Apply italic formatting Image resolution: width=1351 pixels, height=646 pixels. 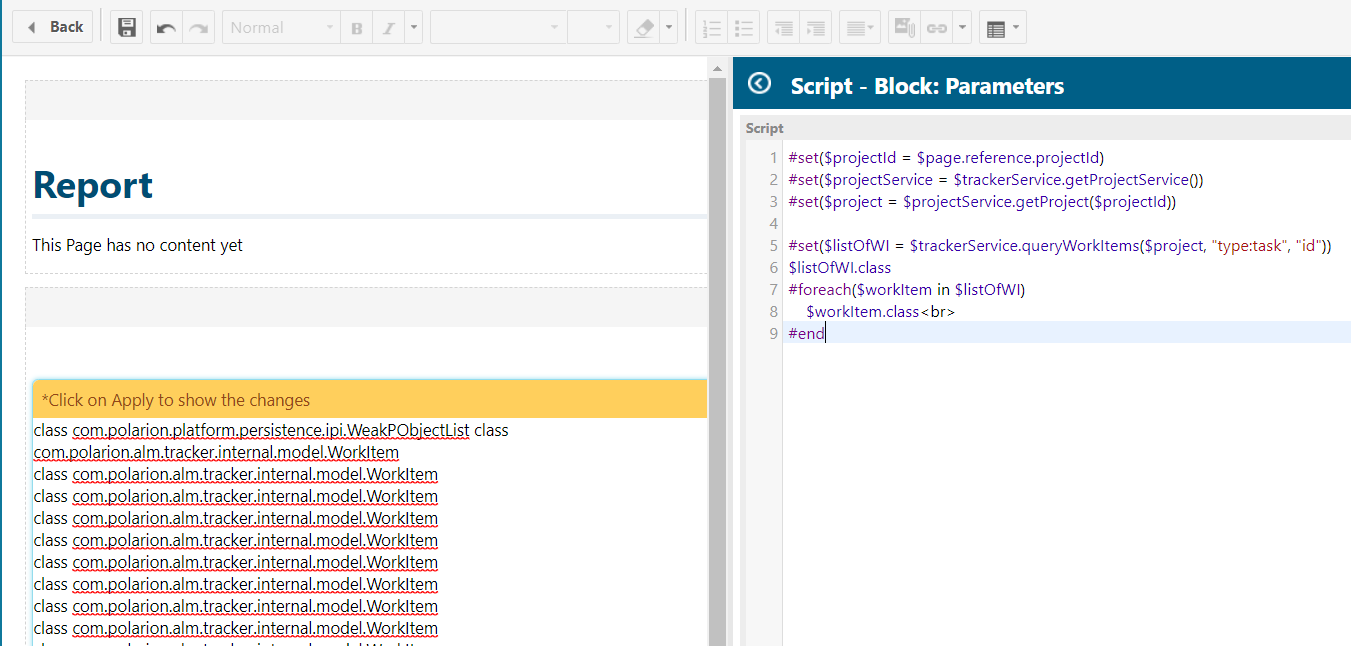pos(387,27)
